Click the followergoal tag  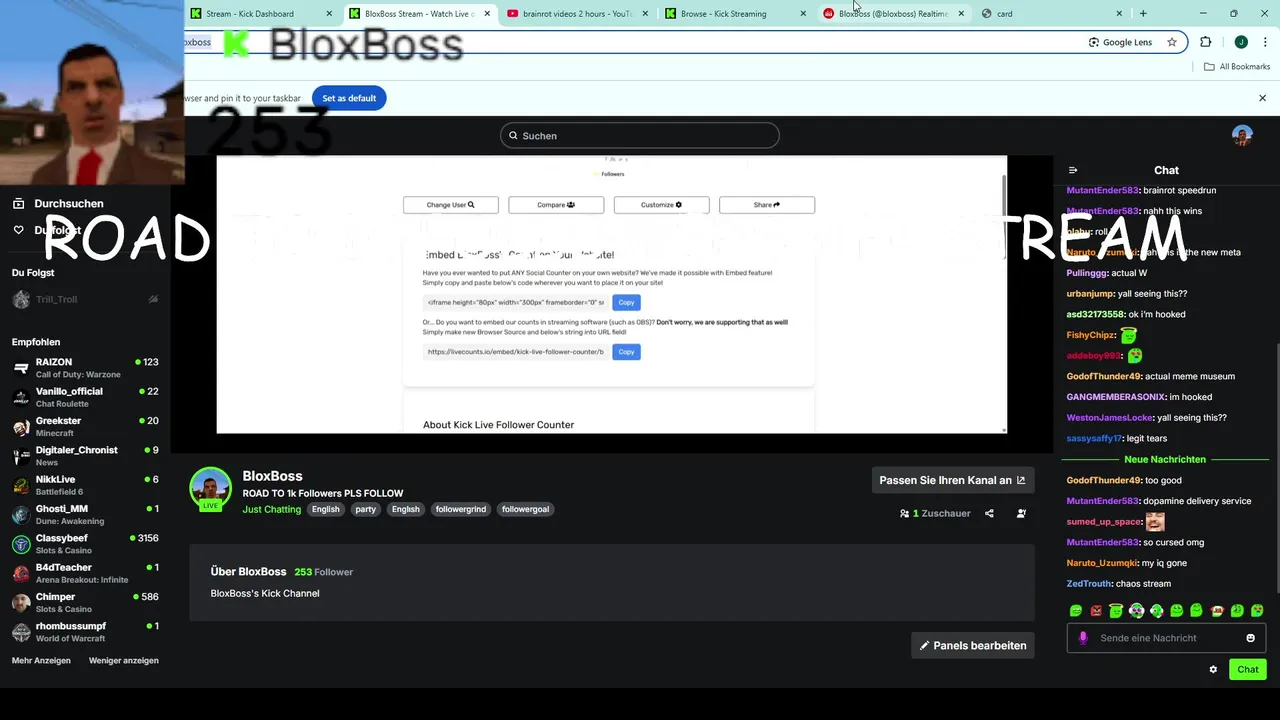525,509
